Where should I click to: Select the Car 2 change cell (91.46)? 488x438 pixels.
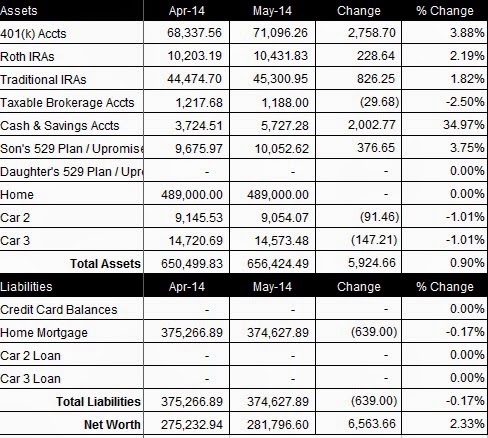click(x=359, y=217)
